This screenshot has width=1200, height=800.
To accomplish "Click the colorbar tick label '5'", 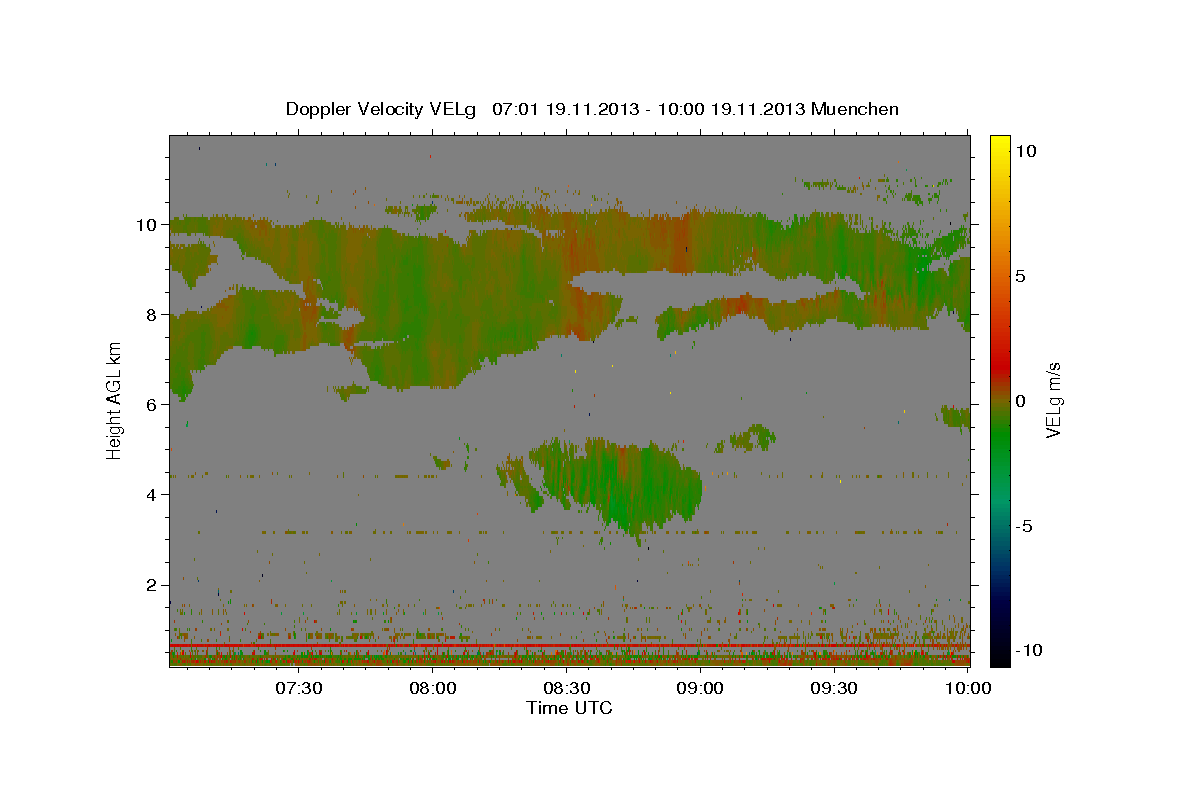I will click(x=1020, y=276).
